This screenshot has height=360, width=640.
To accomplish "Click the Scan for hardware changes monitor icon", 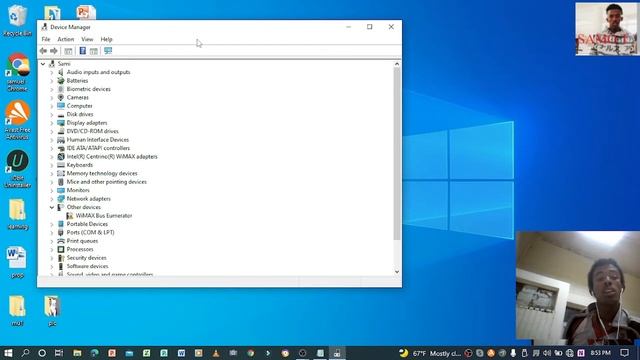I will click(x=108, y=51).
